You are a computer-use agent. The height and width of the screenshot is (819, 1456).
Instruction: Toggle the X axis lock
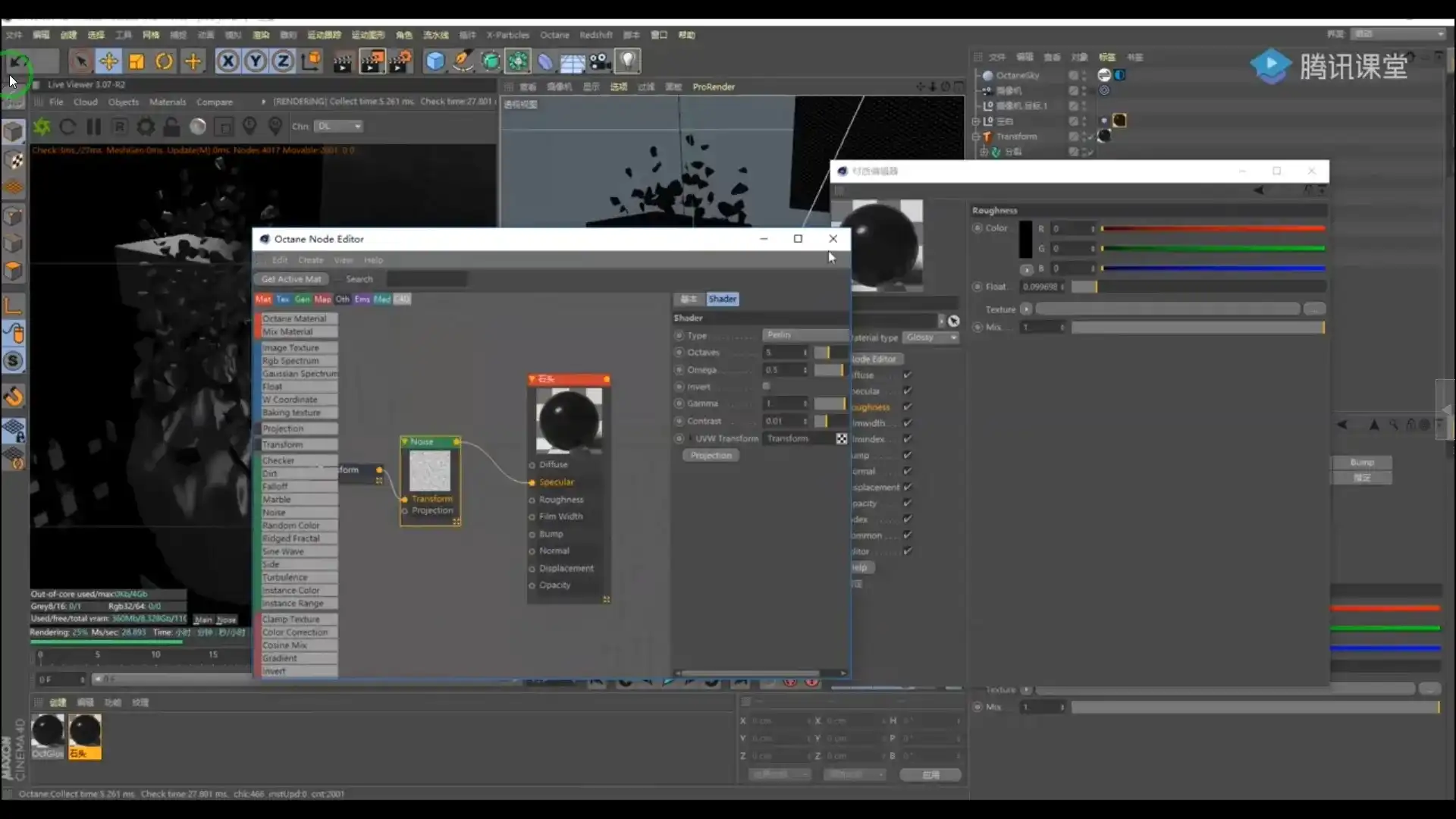coord(227,61)
